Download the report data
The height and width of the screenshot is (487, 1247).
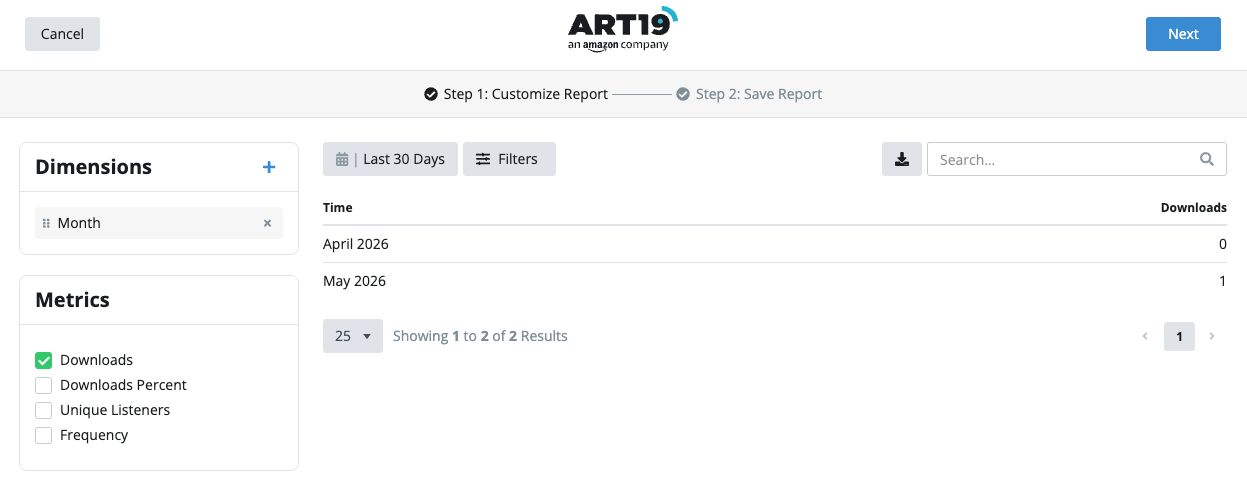click(902, 159)
